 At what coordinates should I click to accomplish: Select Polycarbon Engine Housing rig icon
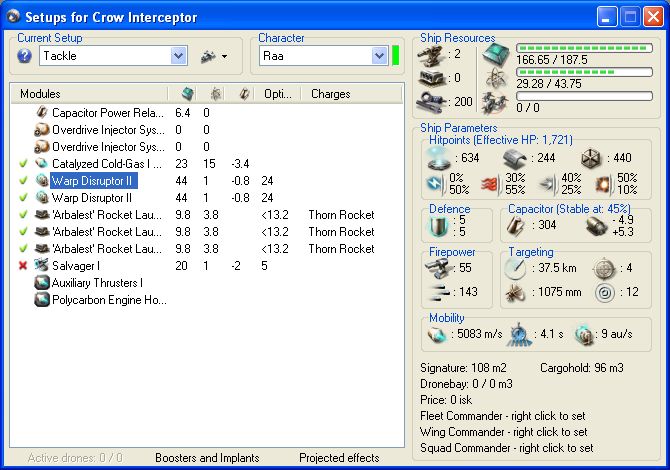pos(42,300)
